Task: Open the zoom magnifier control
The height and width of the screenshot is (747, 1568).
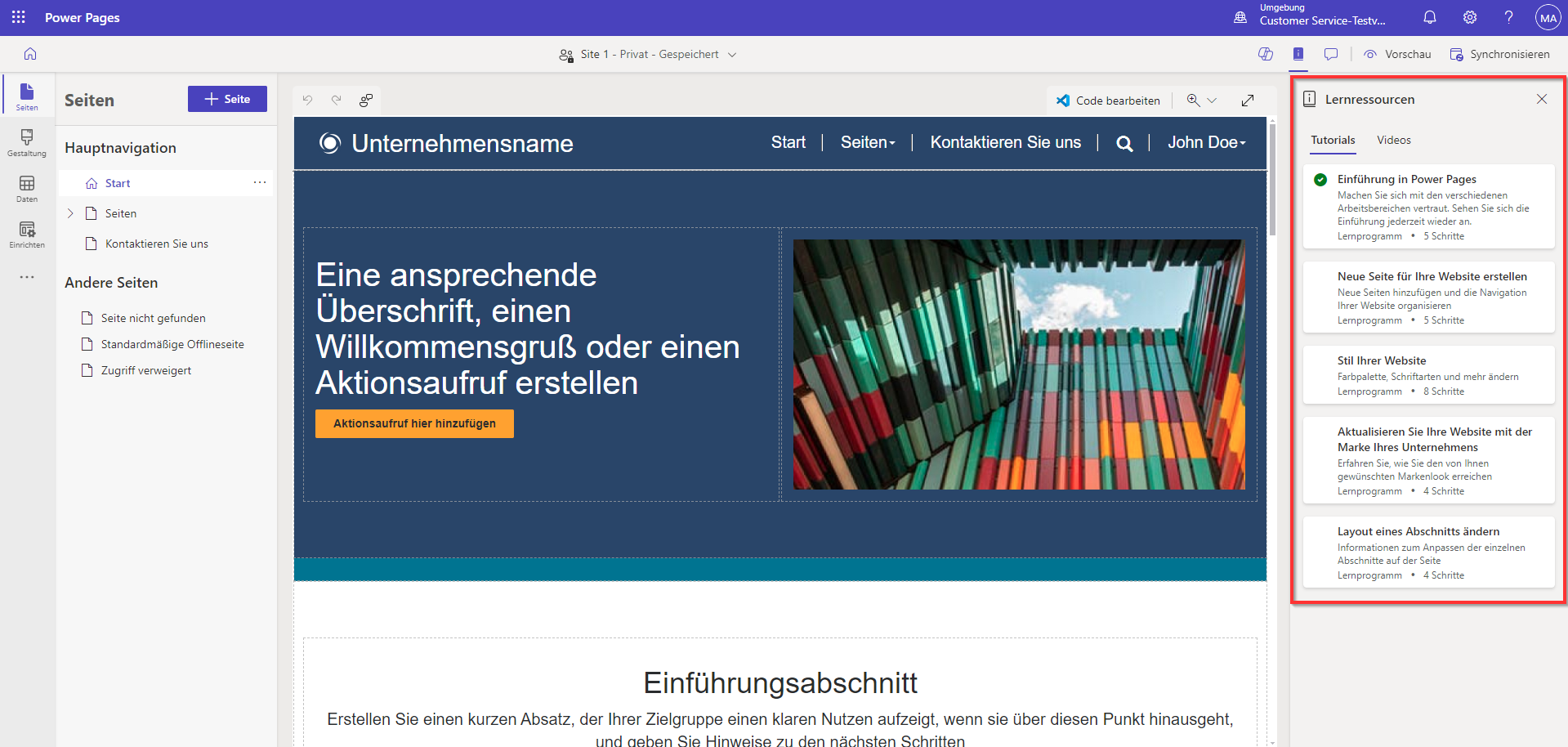Action: (1194, 100)
